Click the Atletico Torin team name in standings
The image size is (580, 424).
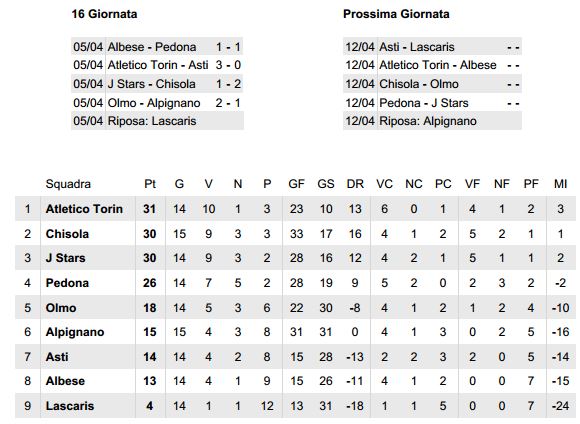pyautogui.click(x=84, y=209)
